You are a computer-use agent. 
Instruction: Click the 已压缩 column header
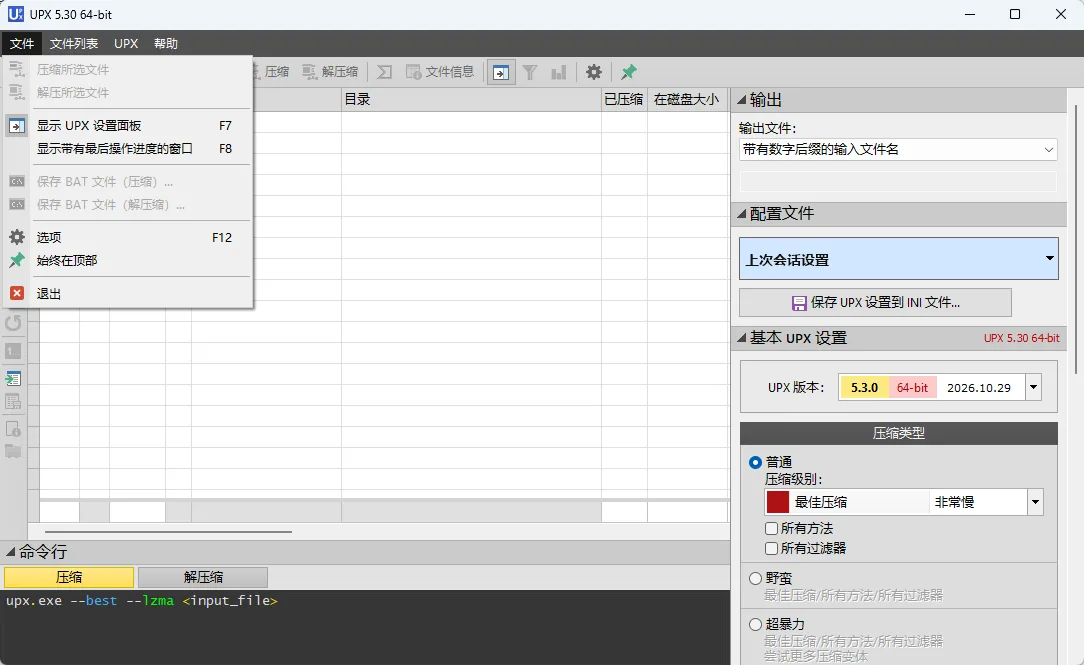coord(624,100)
